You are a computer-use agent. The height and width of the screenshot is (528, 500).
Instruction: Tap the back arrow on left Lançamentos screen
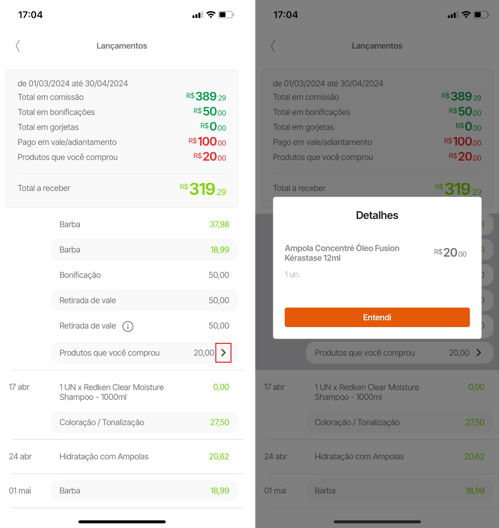[x=18, y=46]
